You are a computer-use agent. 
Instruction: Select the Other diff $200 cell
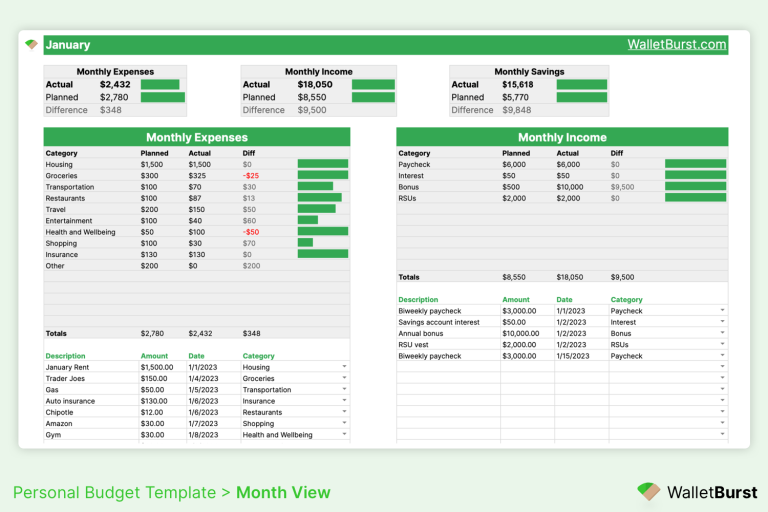[251, 266]
